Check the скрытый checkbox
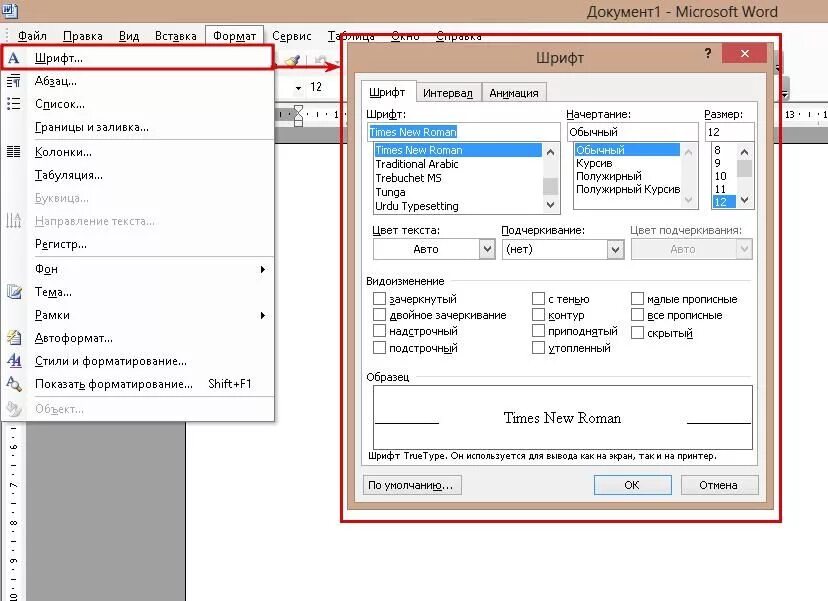 tap(637, 333)
